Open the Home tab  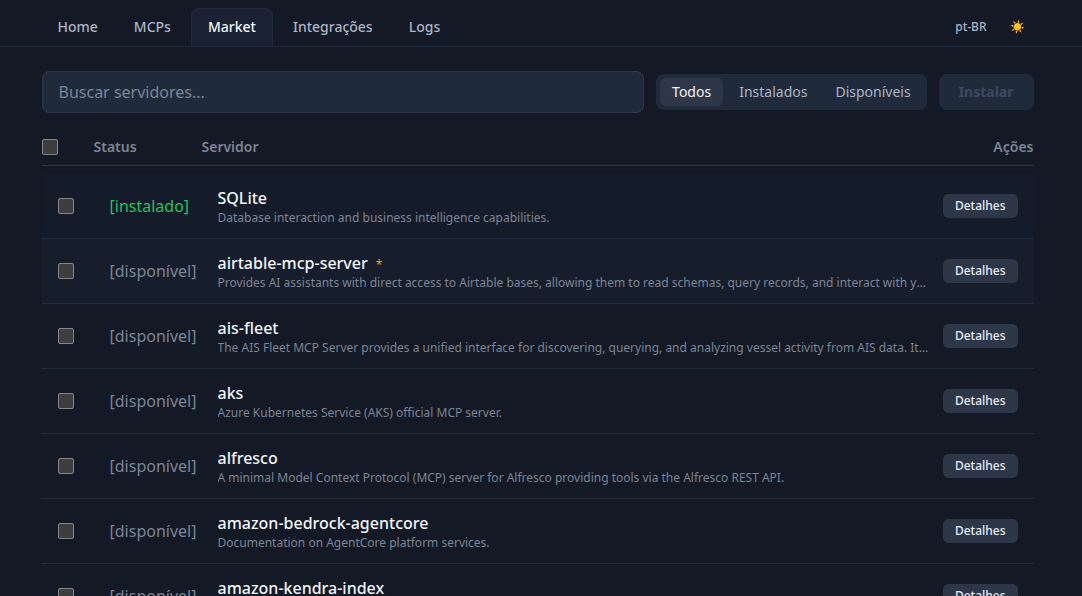pos(77,27)
